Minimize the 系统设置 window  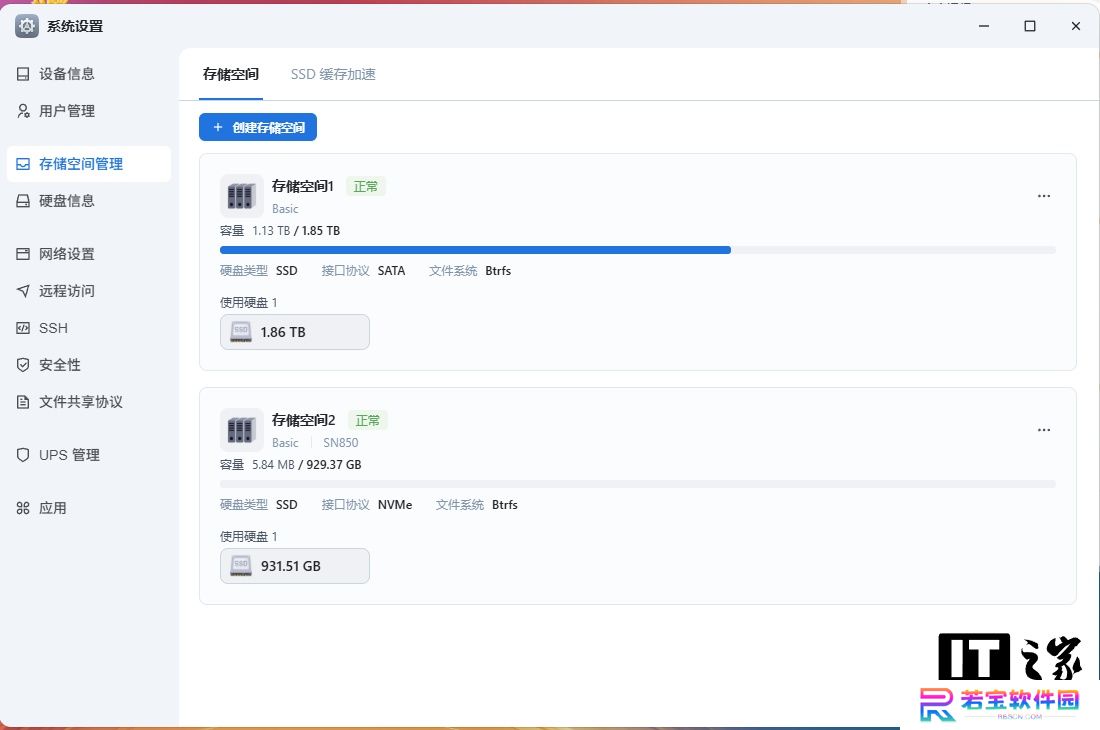[984, 26]
